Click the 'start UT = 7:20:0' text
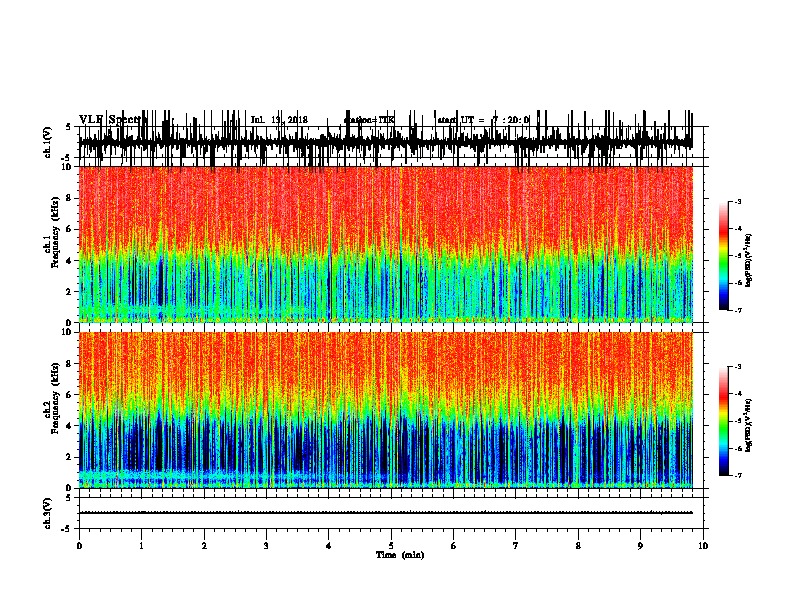The width and height of the screenshot is (792, 612). point(484,120)
